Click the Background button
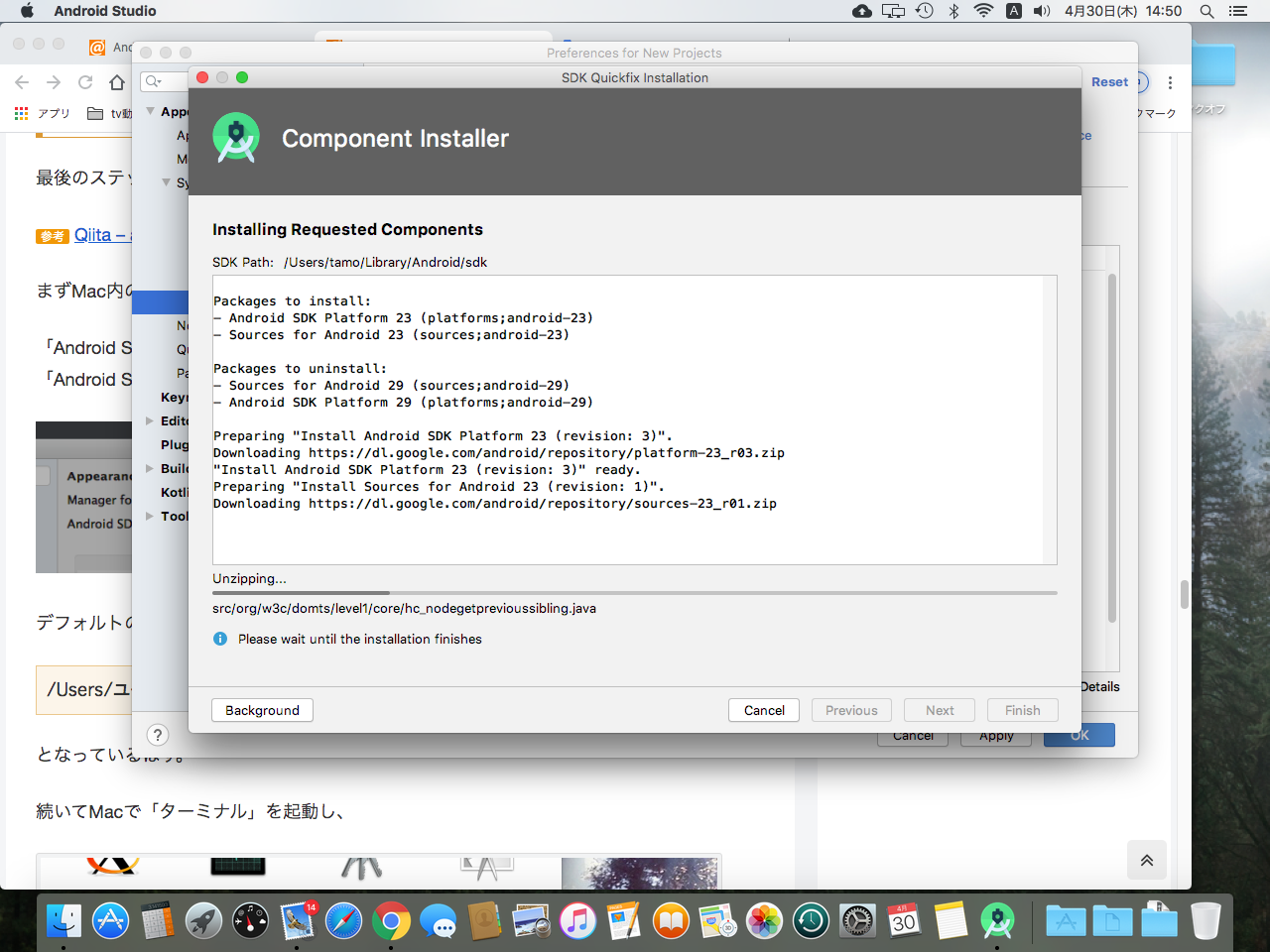Image resolution: width=1270 pixels, height=952 pixels. [262, 710]
